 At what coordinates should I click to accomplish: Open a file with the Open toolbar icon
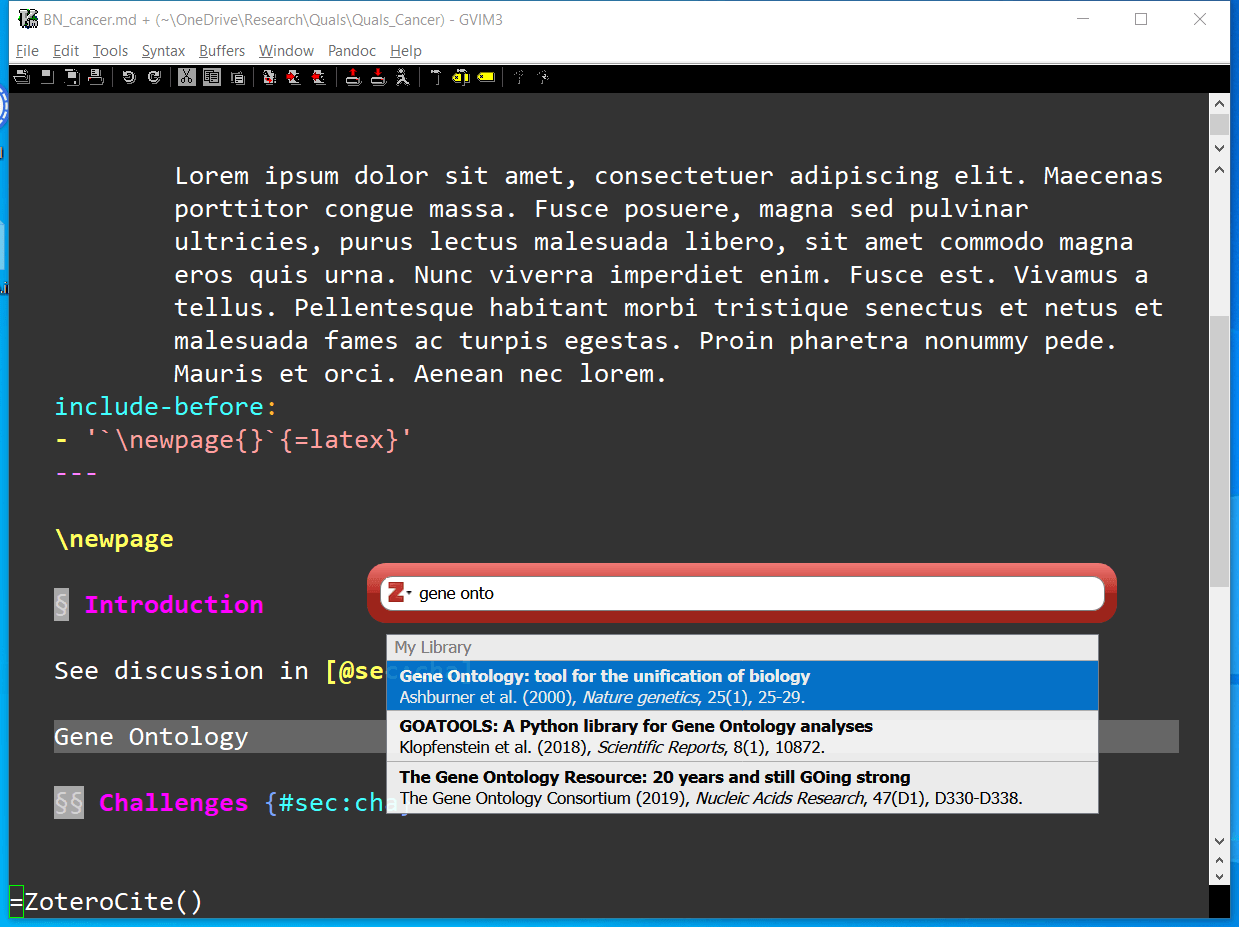click(x=20, y=77)
